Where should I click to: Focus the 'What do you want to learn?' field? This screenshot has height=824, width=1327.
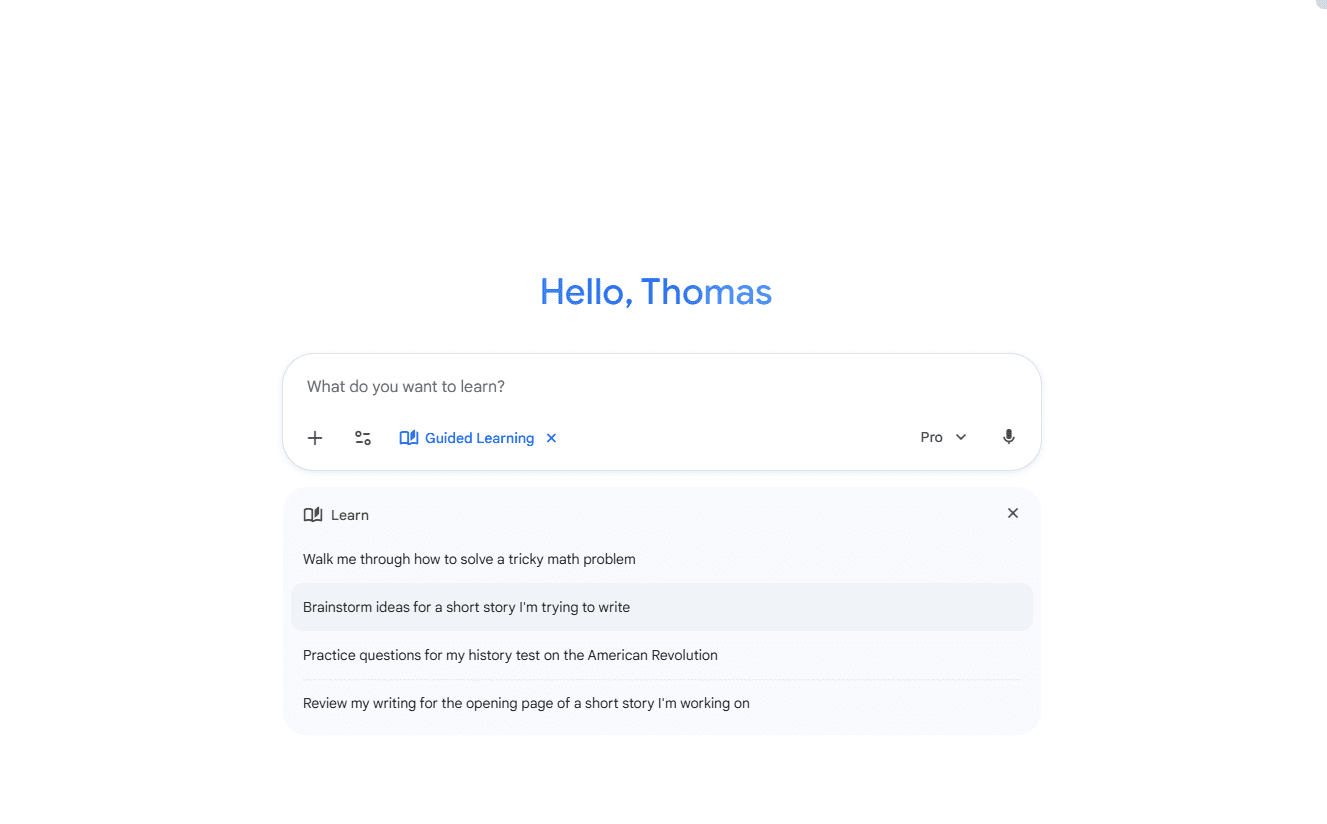(660, 387)
